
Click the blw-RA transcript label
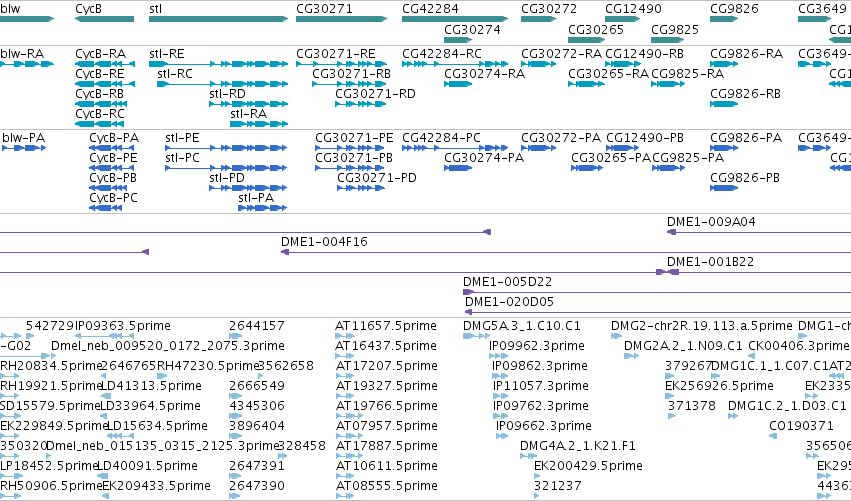[22, 54]
